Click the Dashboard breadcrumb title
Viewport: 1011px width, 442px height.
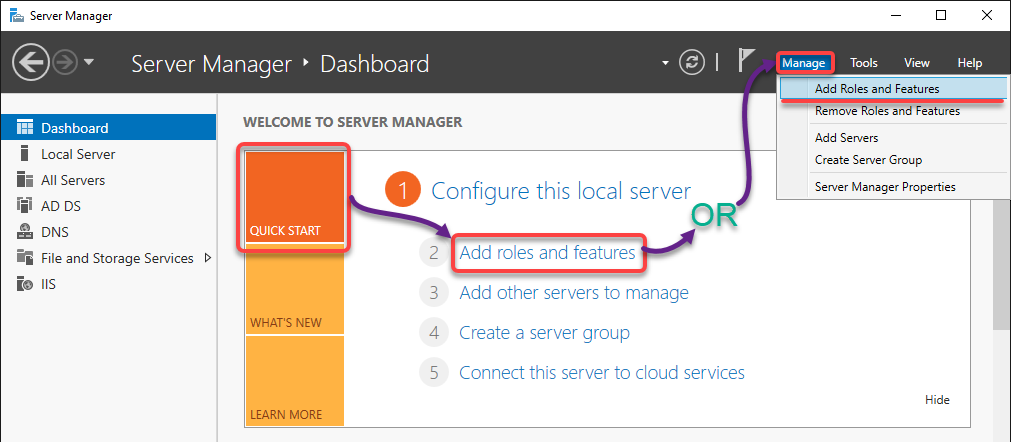(x=375, y=63)
